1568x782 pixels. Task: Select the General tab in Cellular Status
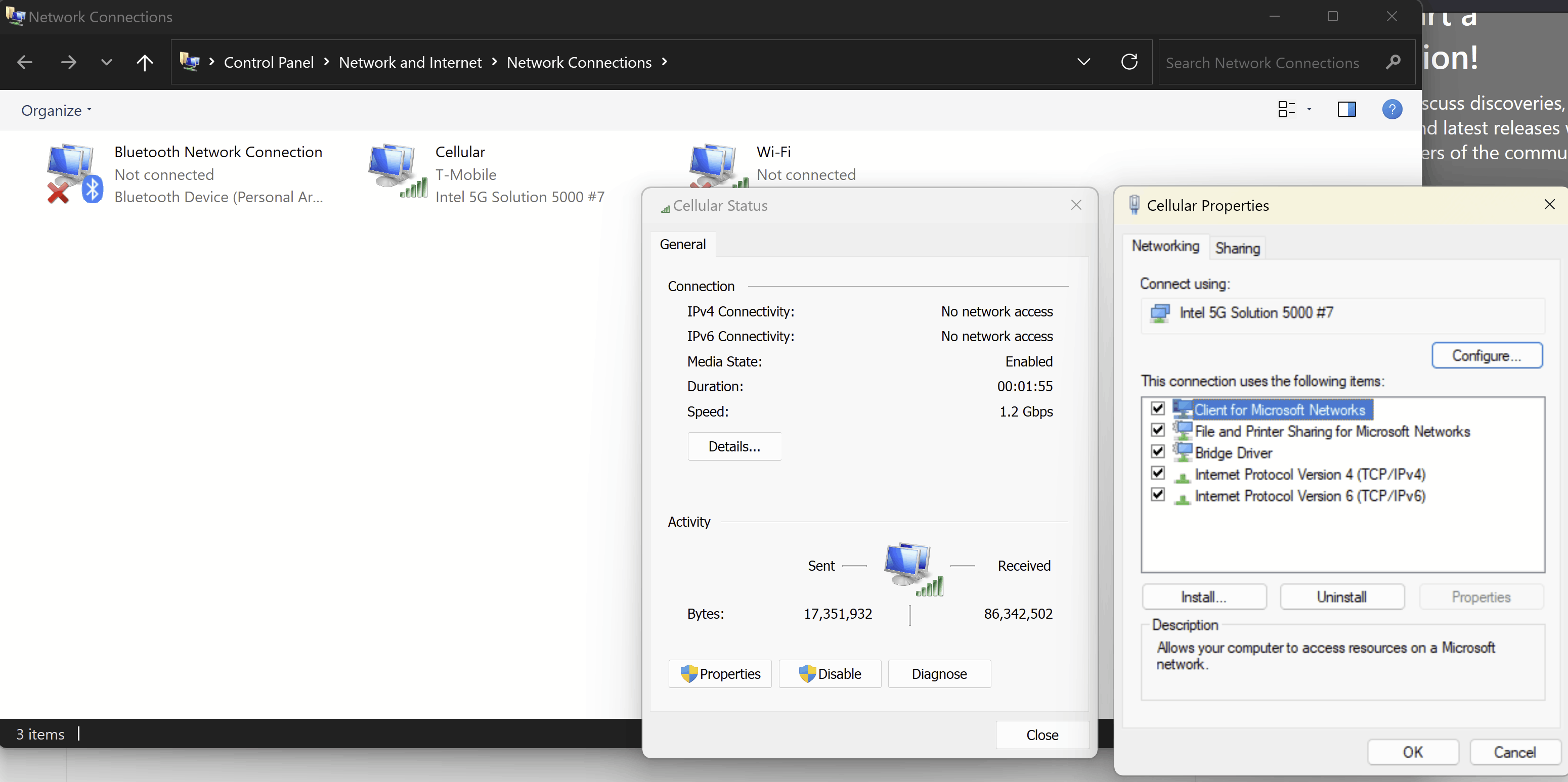pos(682,245)
